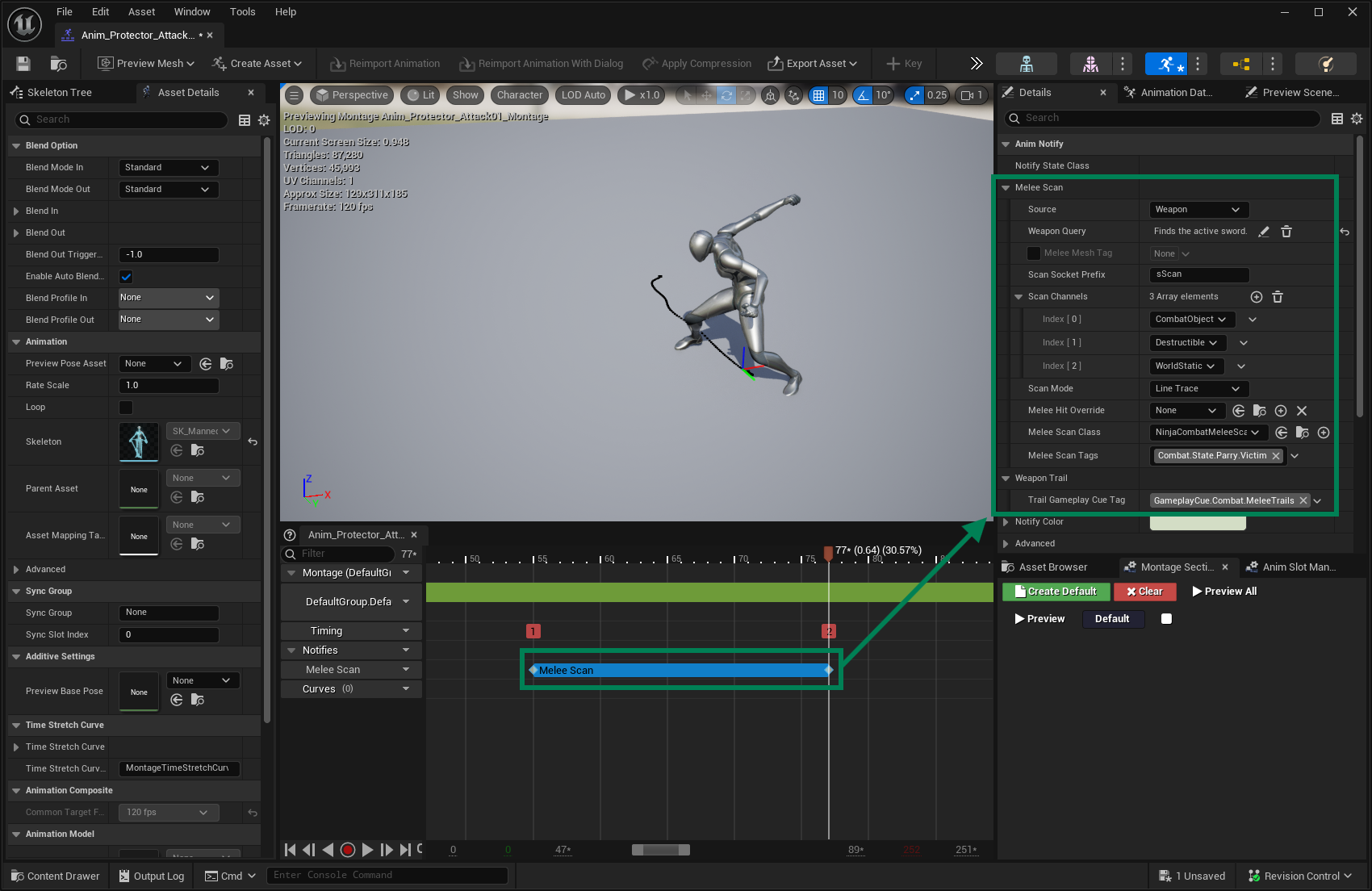Edit the Weapon Query with pencil icon
1372x891 pixels.
1264,232
